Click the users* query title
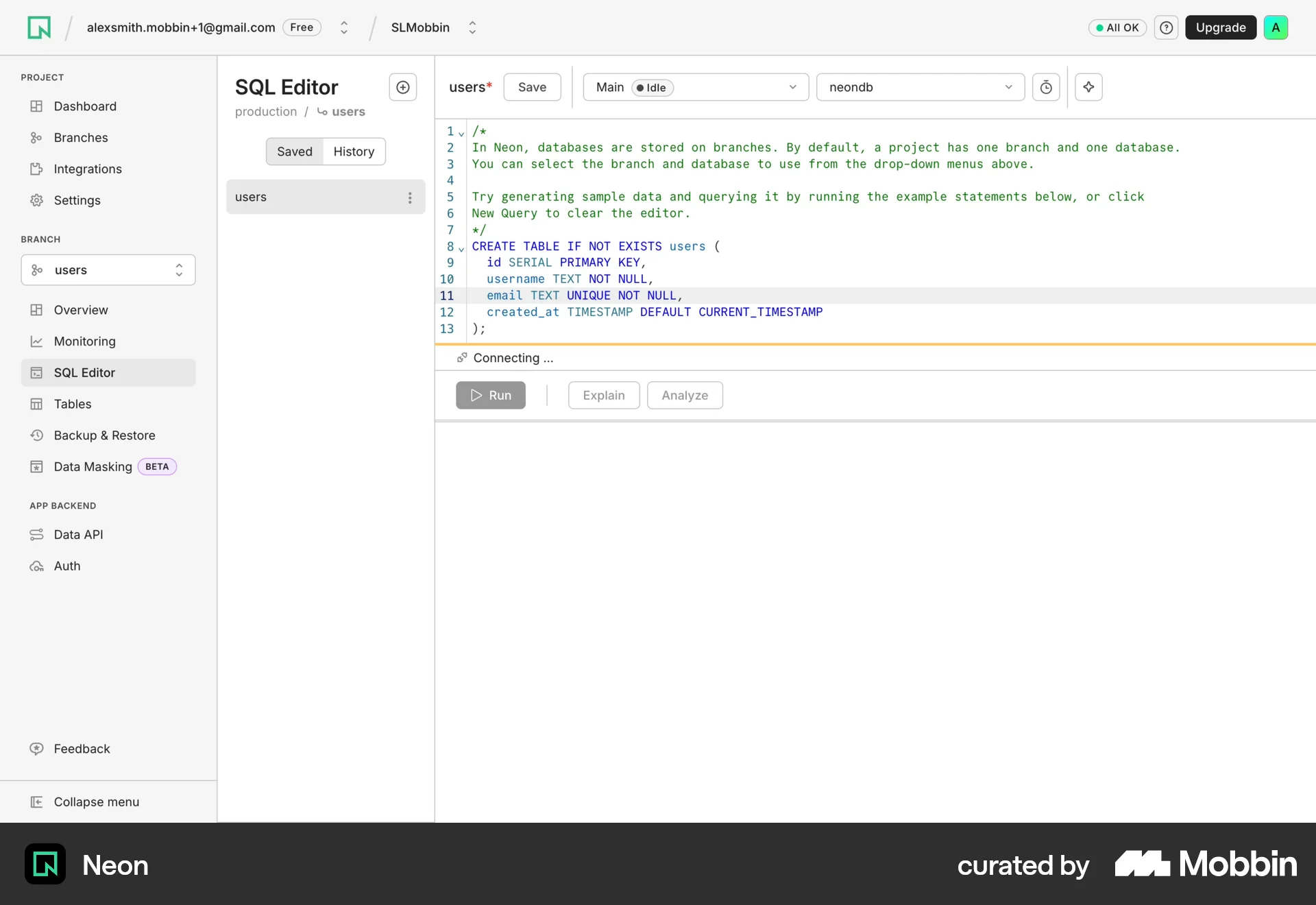Image resolution: width=1316 pixels, height=905 pixels. pyautogui.click(x=470, y=87)
